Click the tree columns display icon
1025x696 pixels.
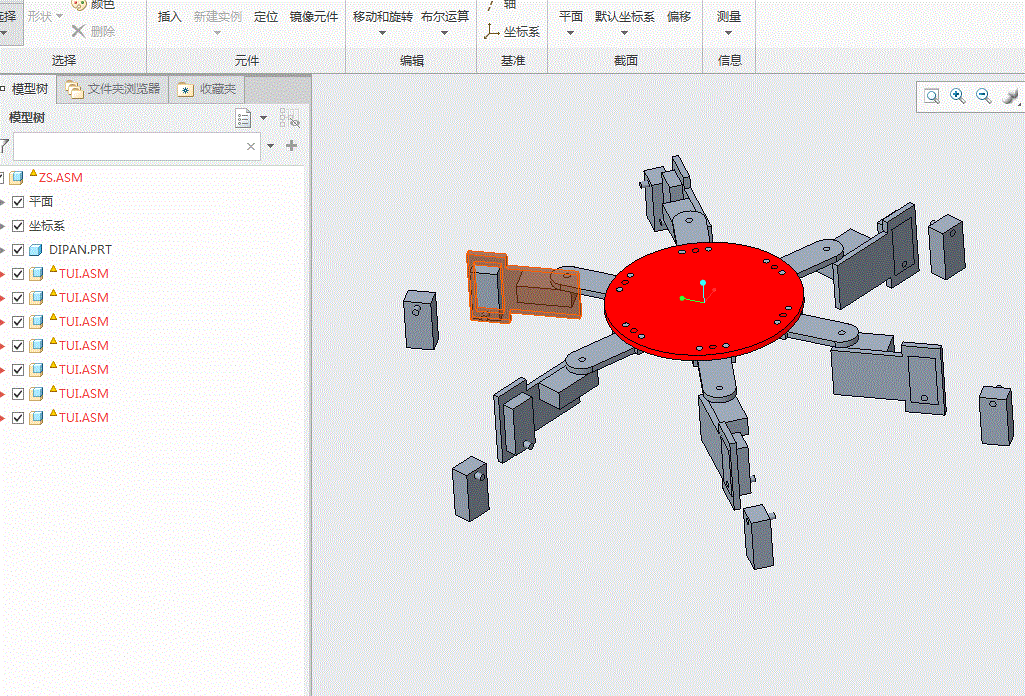[289, 118]
